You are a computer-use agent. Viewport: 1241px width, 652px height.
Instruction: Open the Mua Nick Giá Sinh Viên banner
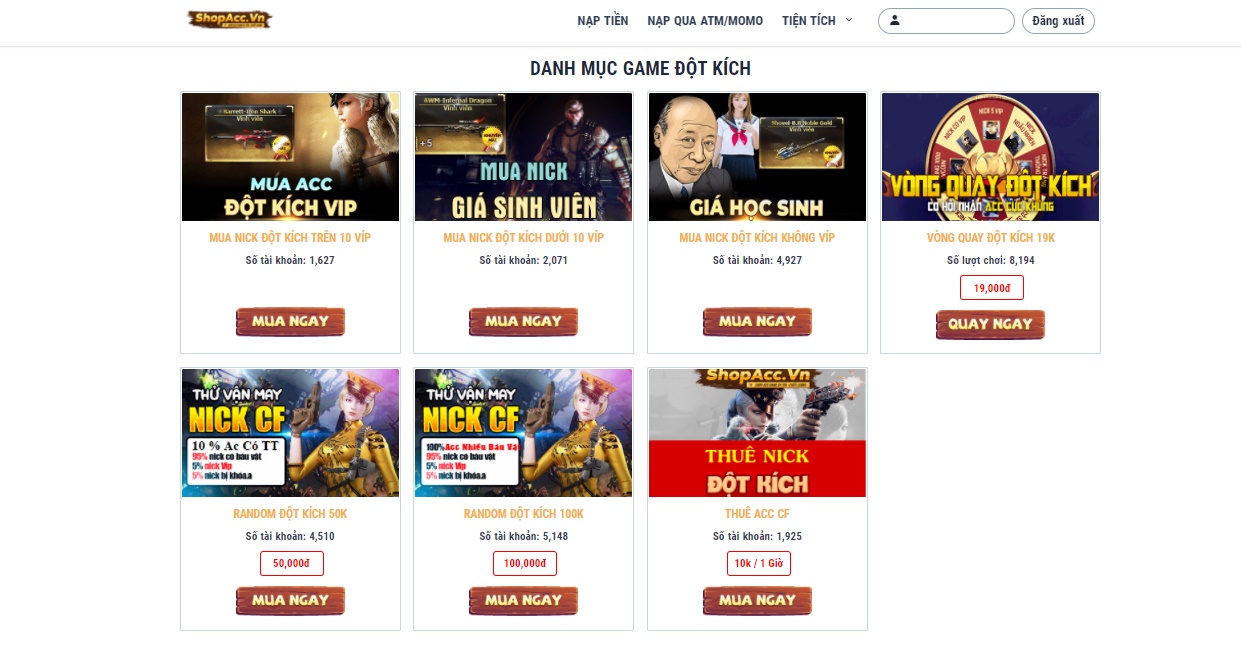coord(523,157)
